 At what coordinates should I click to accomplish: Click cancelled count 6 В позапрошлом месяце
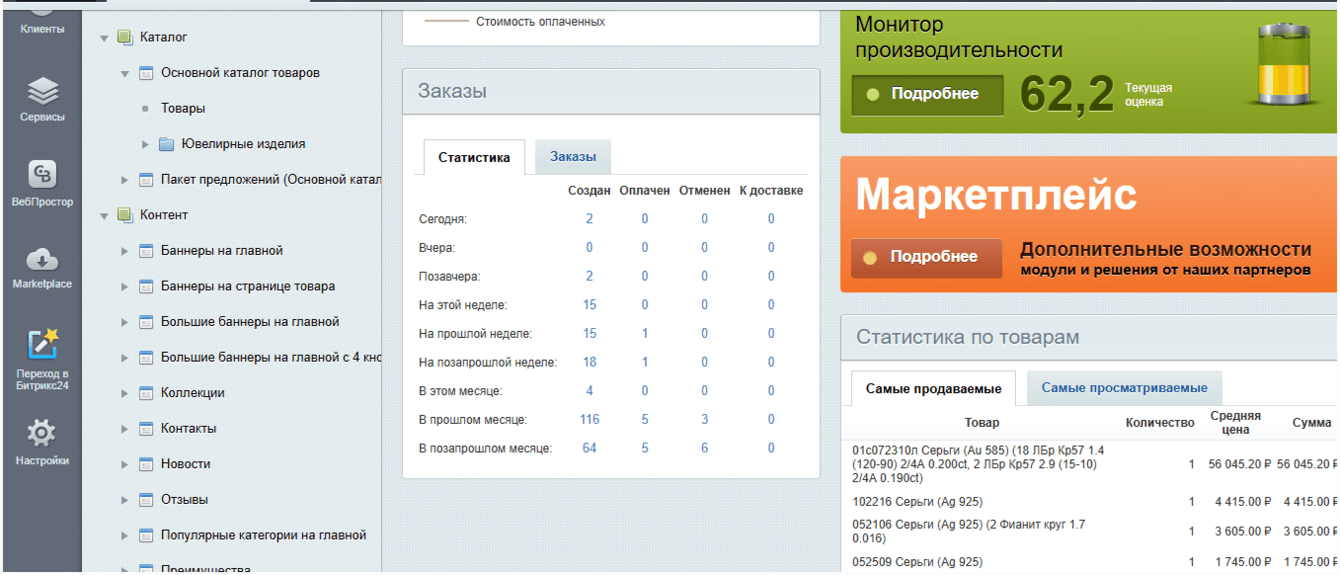point(704,448)
